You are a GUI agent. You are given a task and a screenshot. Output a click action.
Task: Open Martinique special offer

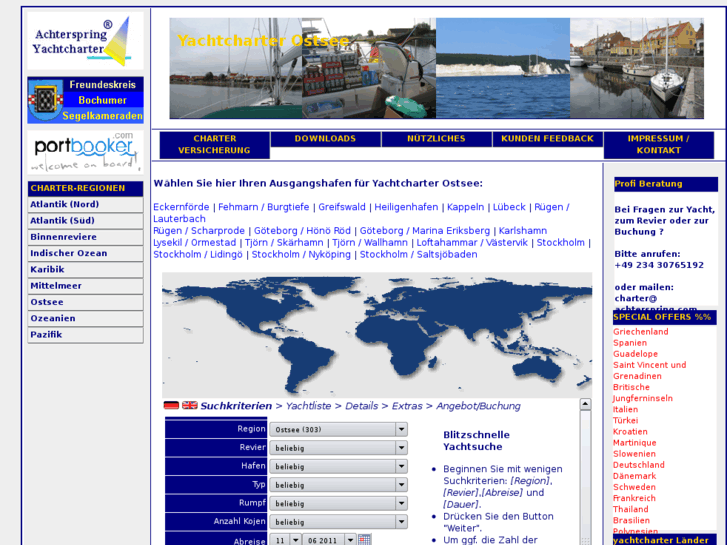[634, 442]
